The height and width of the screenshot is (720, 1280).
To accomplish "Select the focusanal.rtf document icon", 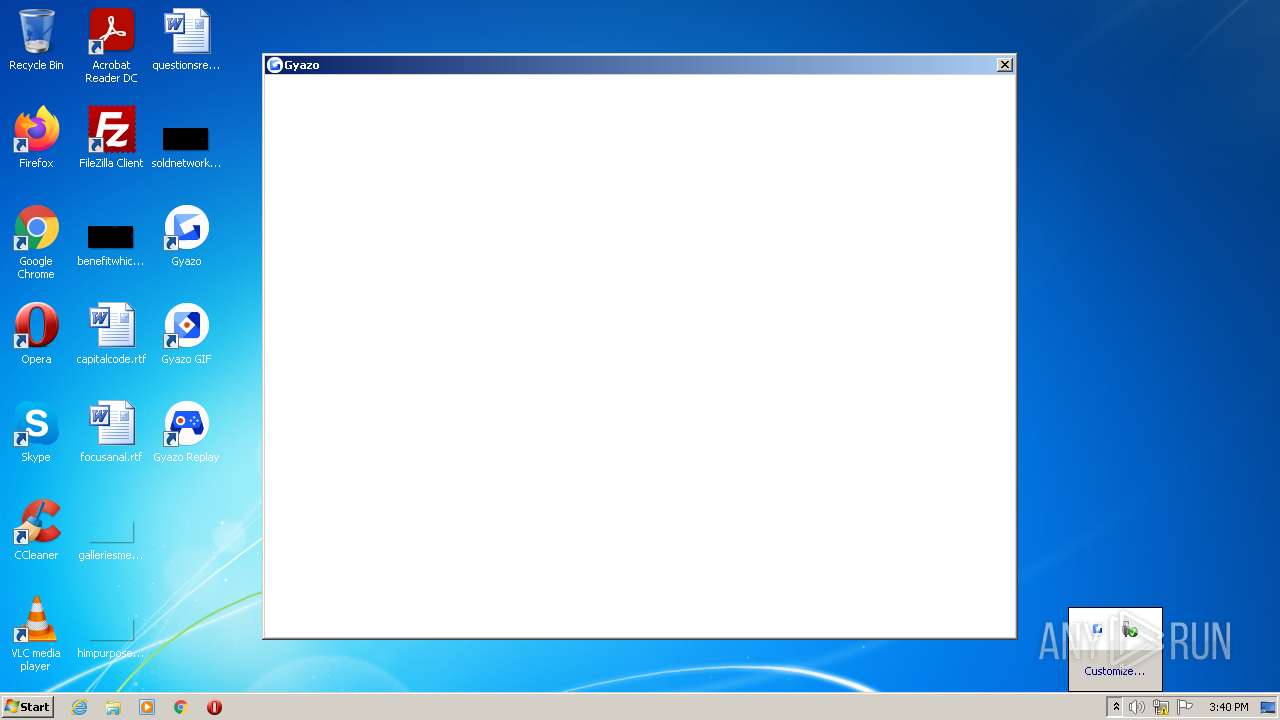I will (x=111, y=432).
